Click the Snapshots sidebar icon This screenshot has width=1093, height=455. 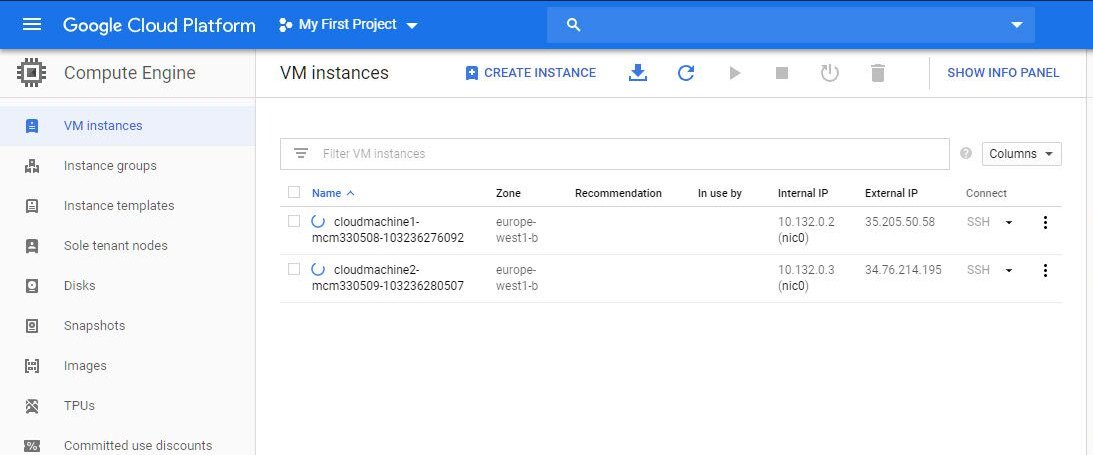pyautogui.click(x=31, y=325)
